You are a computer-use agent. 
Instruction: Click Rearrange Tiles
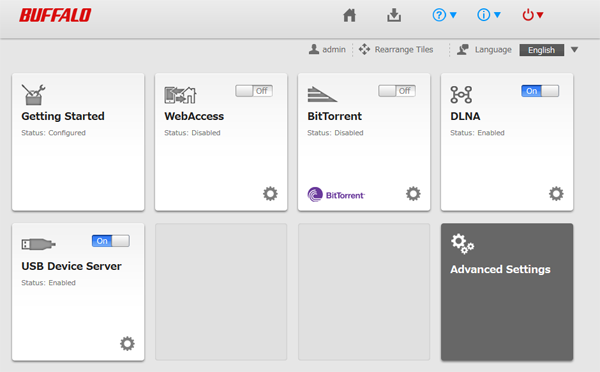click(404, 50)
